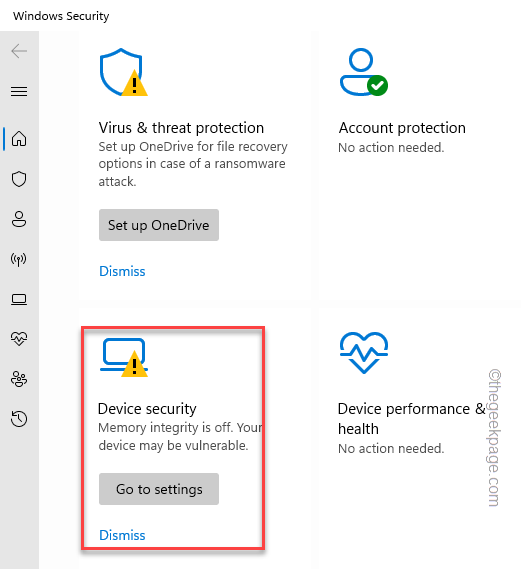
Task: Click 'Memory integrity is off' description text
Action: coord(180,437)
